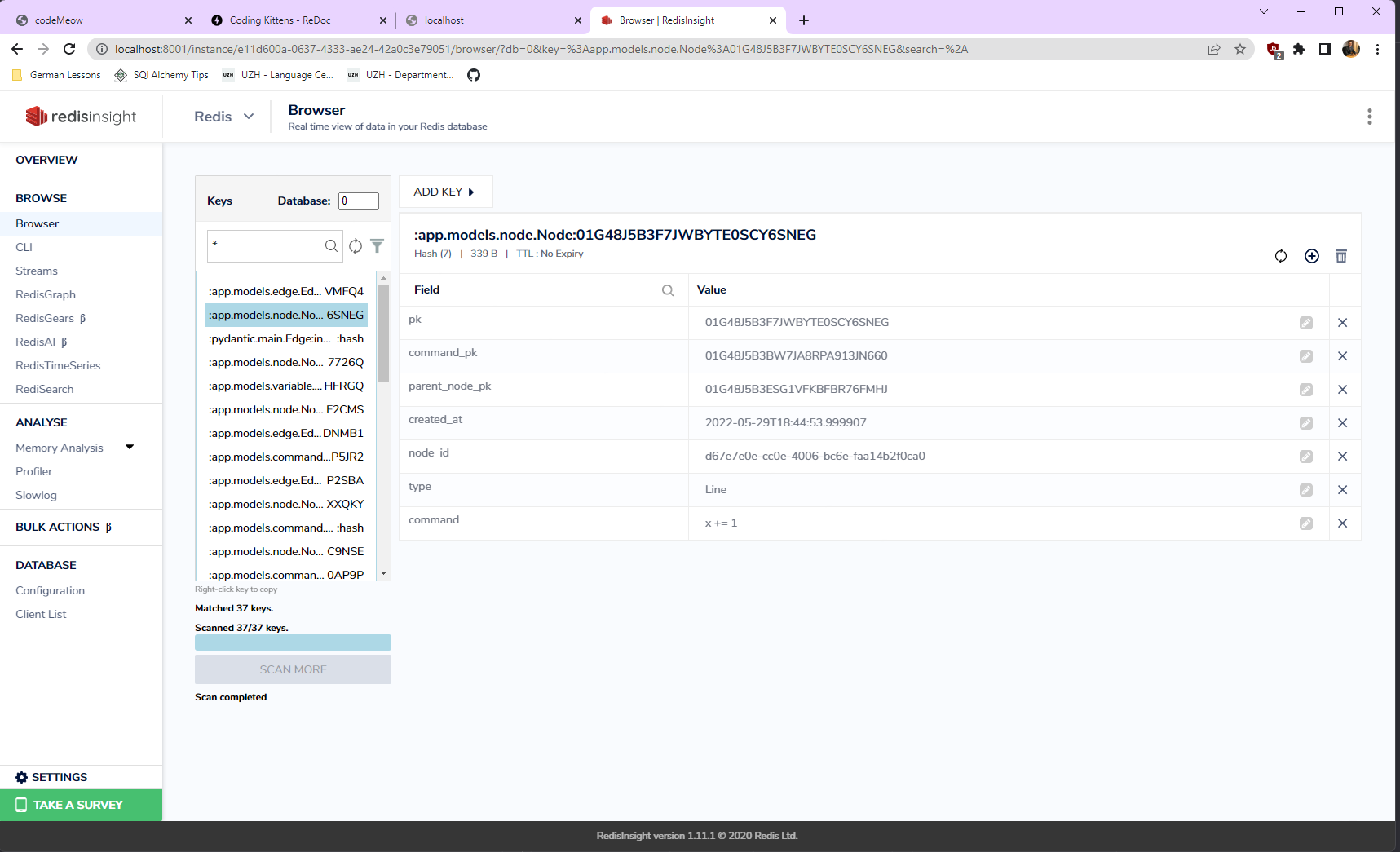Click the scroll-down arrow of the key list
Screen dimensions: 1400x852
coord(383,574)
